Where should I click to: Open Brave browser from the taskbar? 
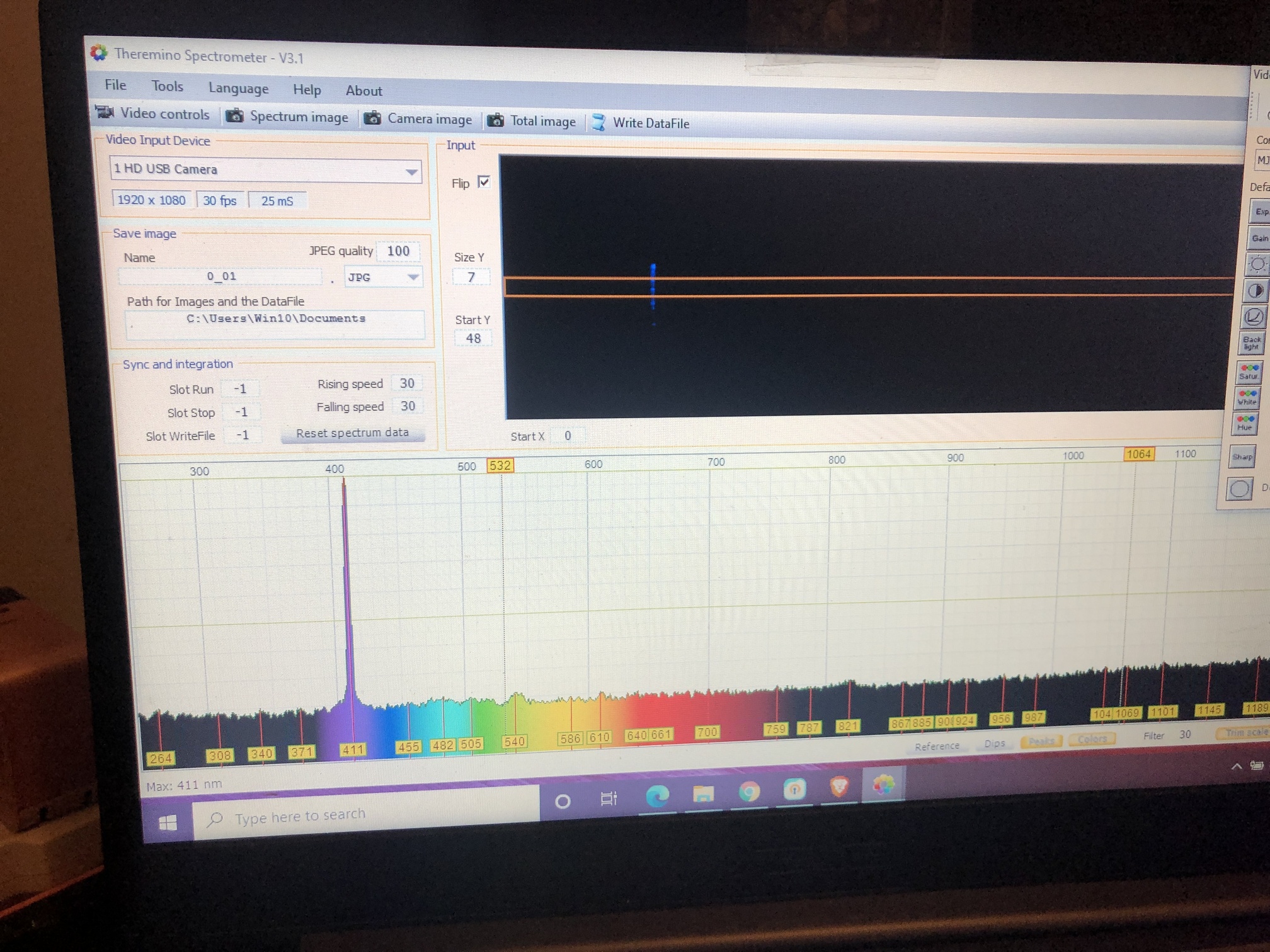(839, 787)
